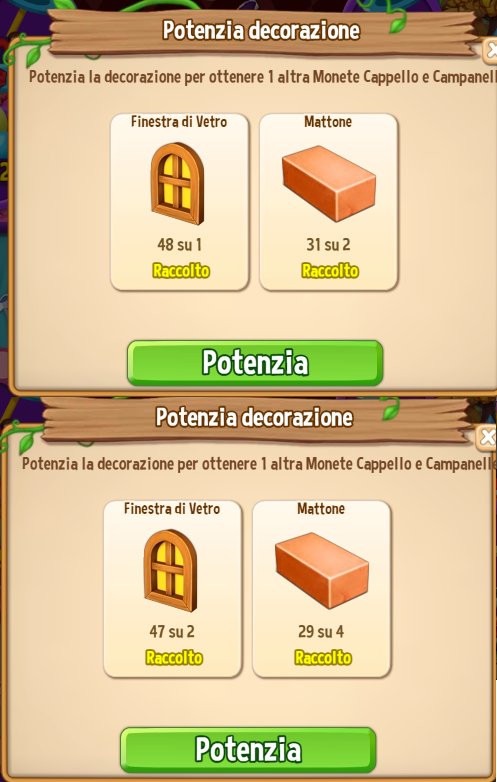This screenshot has height=782, width=497.
Task: Click Finestra di Vetro heading on the 48 su 1 card
Action: coord(179,122)
